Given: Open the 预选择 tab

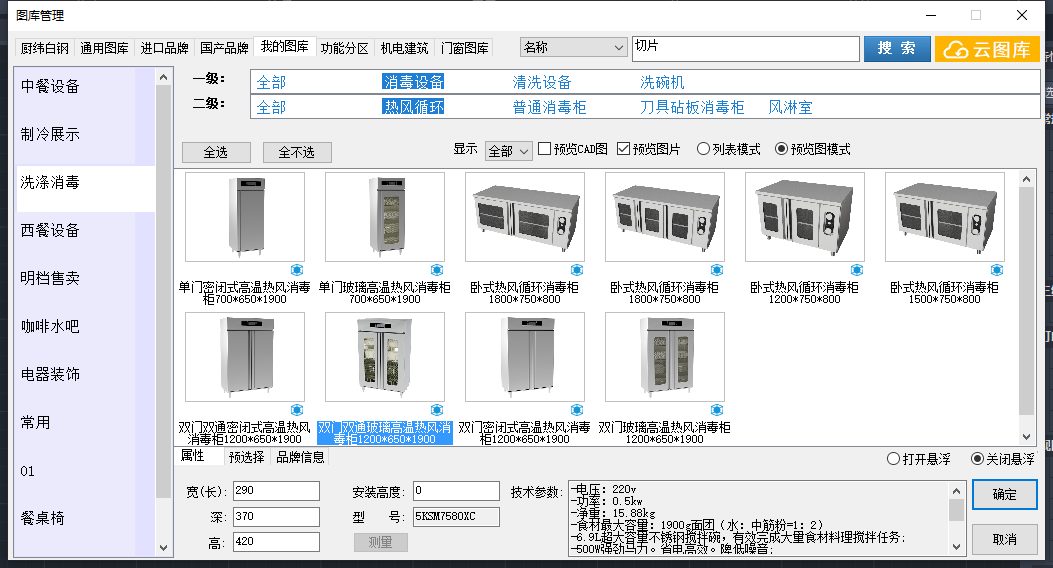Looking at the screenshot, I should [x=246, y=457].
